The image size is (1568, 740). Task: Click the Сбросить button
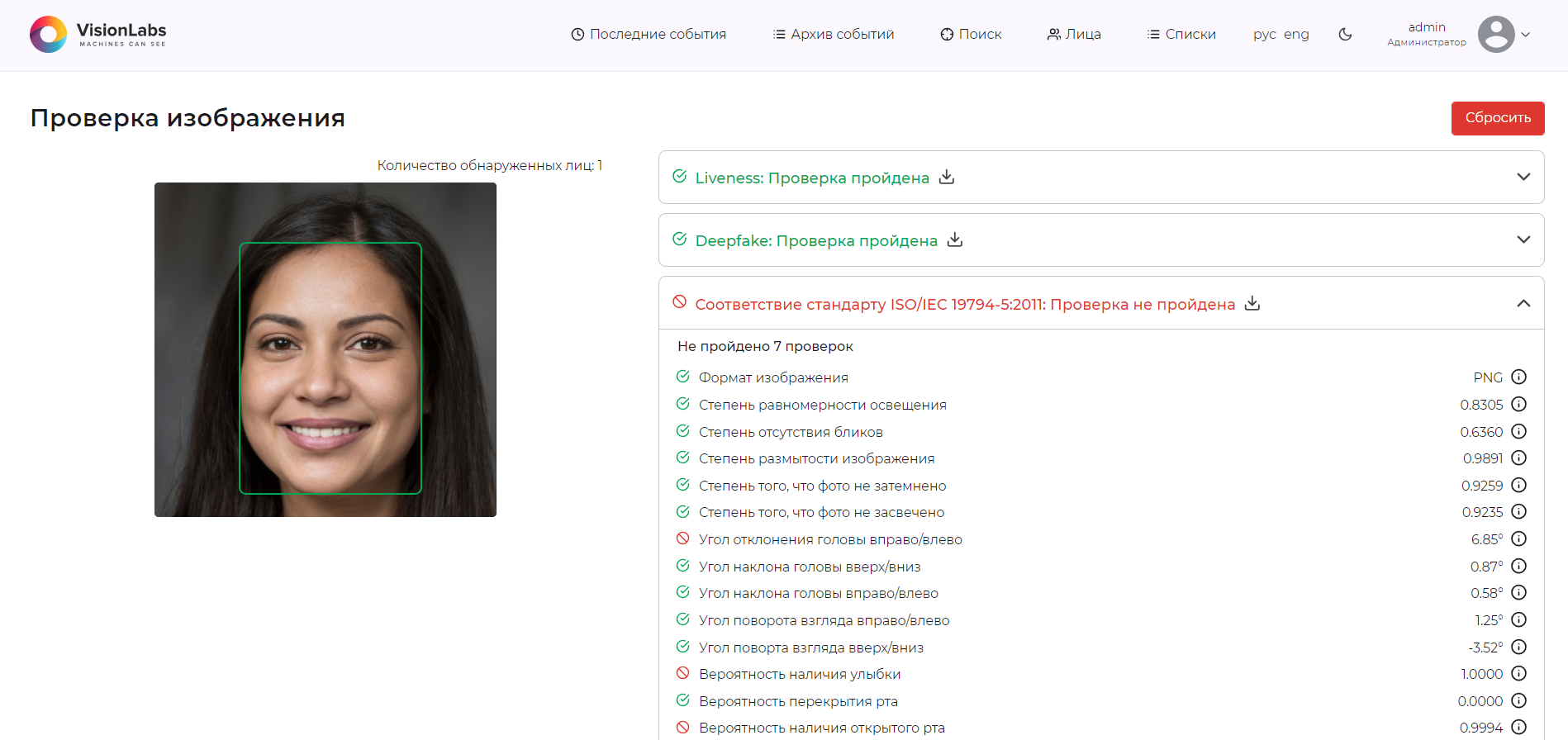[x=1498, y=118]
